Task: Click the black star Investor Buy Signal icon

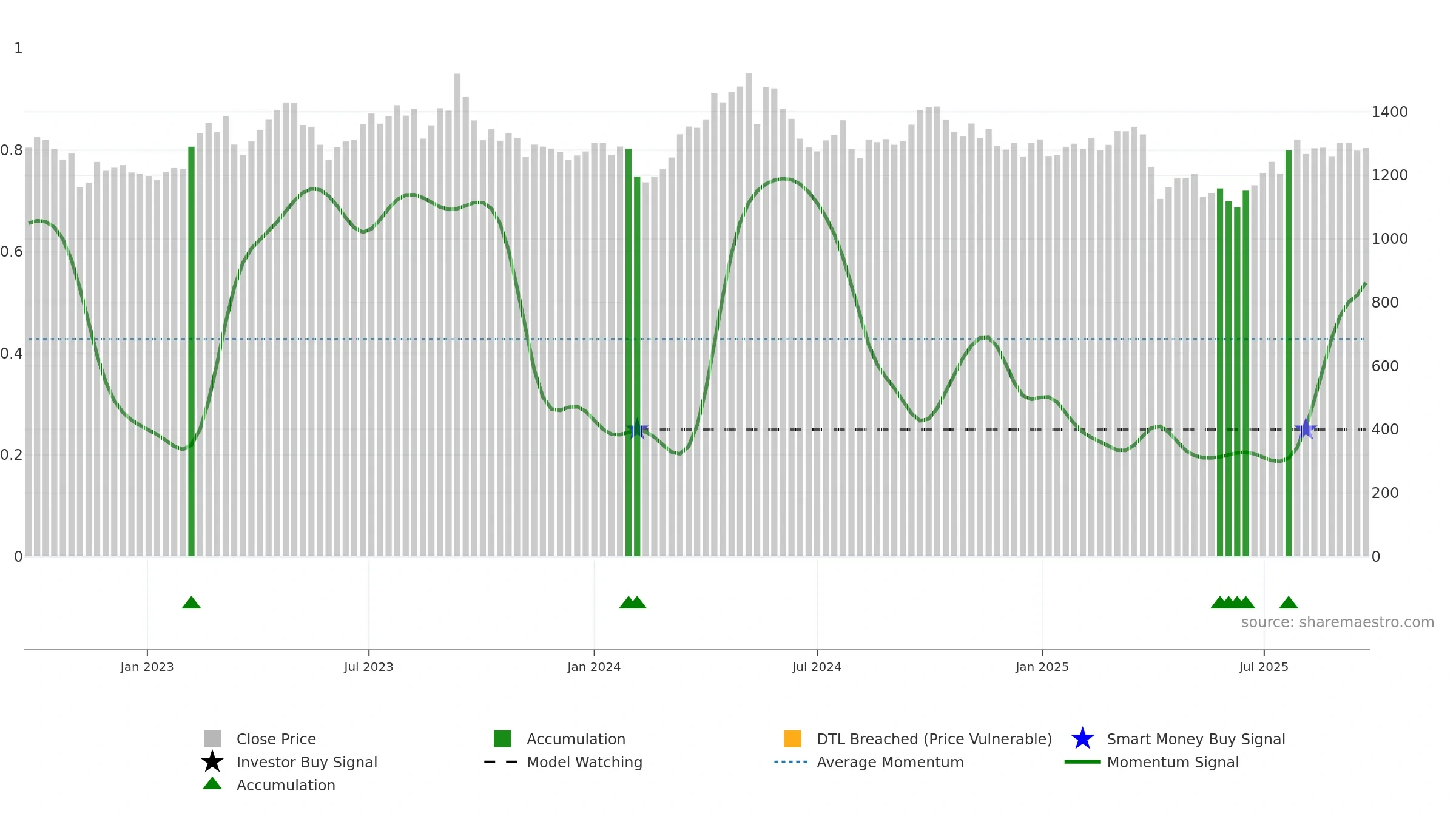Action: point(212,762)
